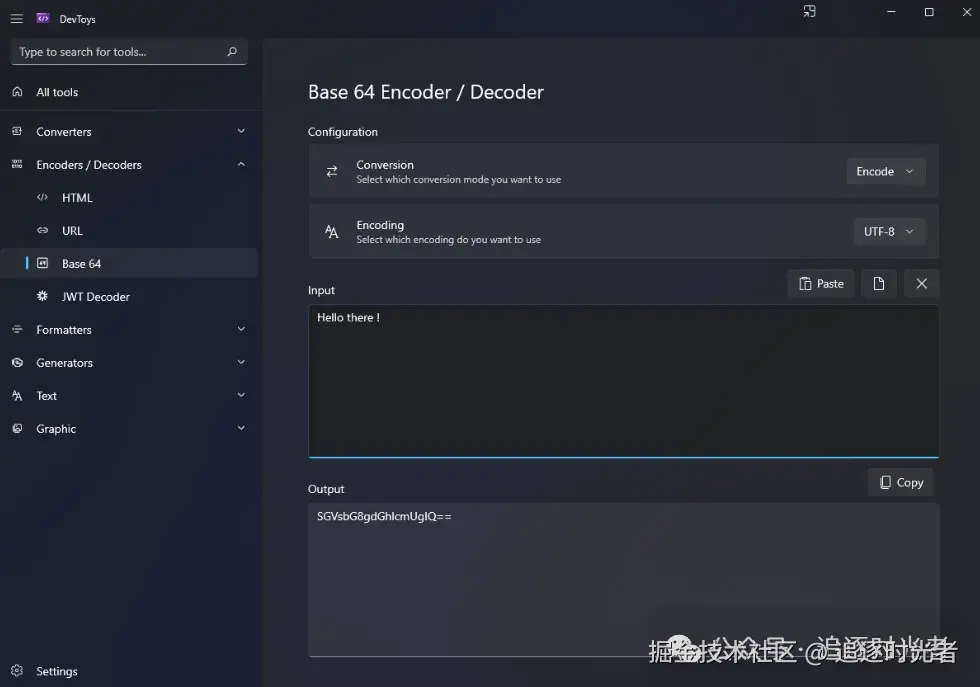
Task: Click the Converters category icon
Action: 18,131
